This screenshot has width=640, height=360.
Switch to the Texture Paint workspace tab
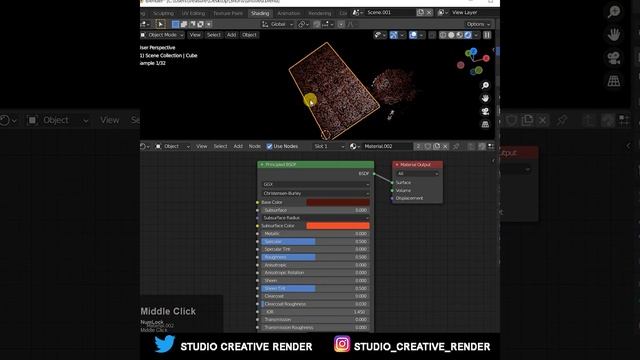point(228,13)
